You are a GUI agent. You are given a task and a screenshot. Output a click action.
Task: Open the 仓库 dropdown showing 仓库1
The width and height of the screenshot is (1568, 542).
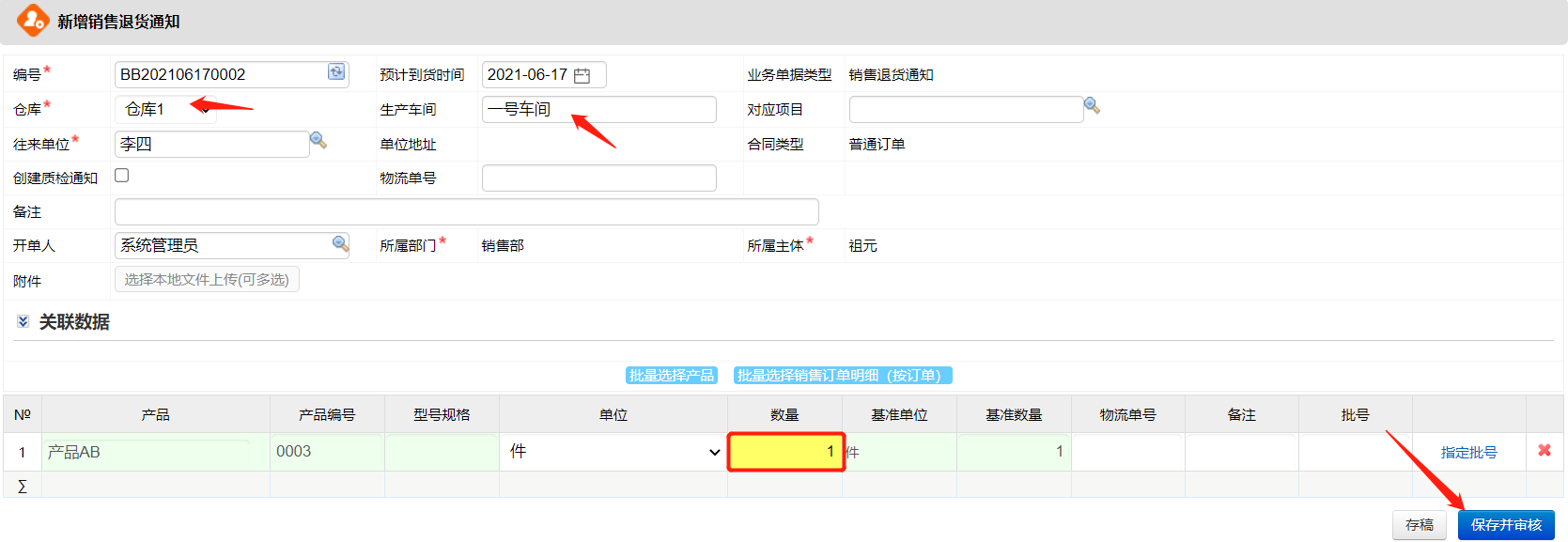[x=166, y=109]
